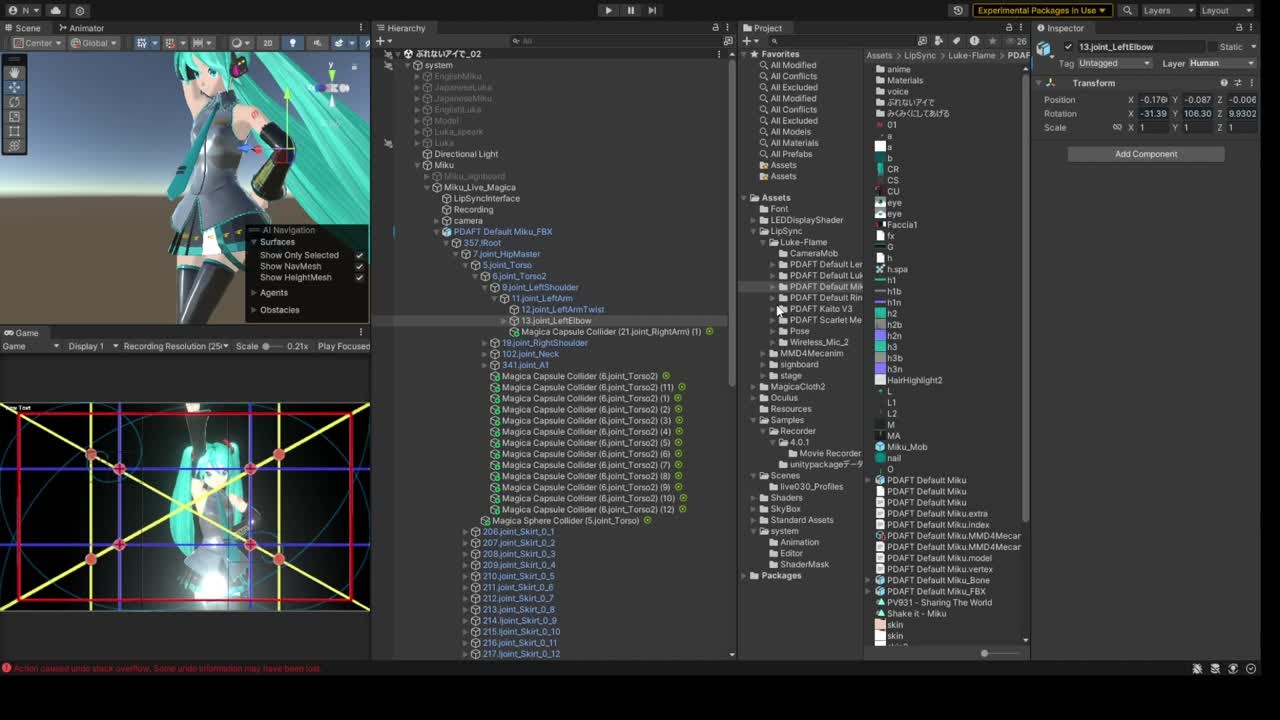
Task: Open the Undo History icon
Action: point(958,10)
